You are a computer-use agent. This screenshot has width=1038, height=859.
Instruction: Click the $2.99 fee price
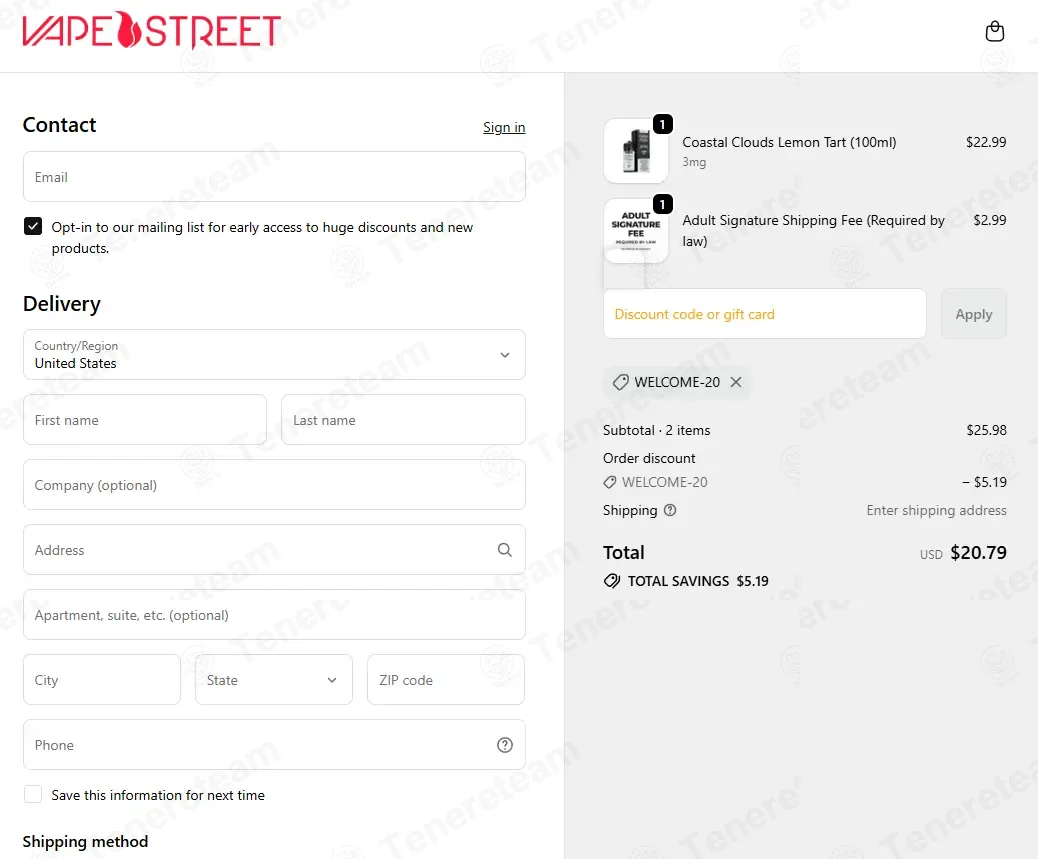[x=990, y=220]
